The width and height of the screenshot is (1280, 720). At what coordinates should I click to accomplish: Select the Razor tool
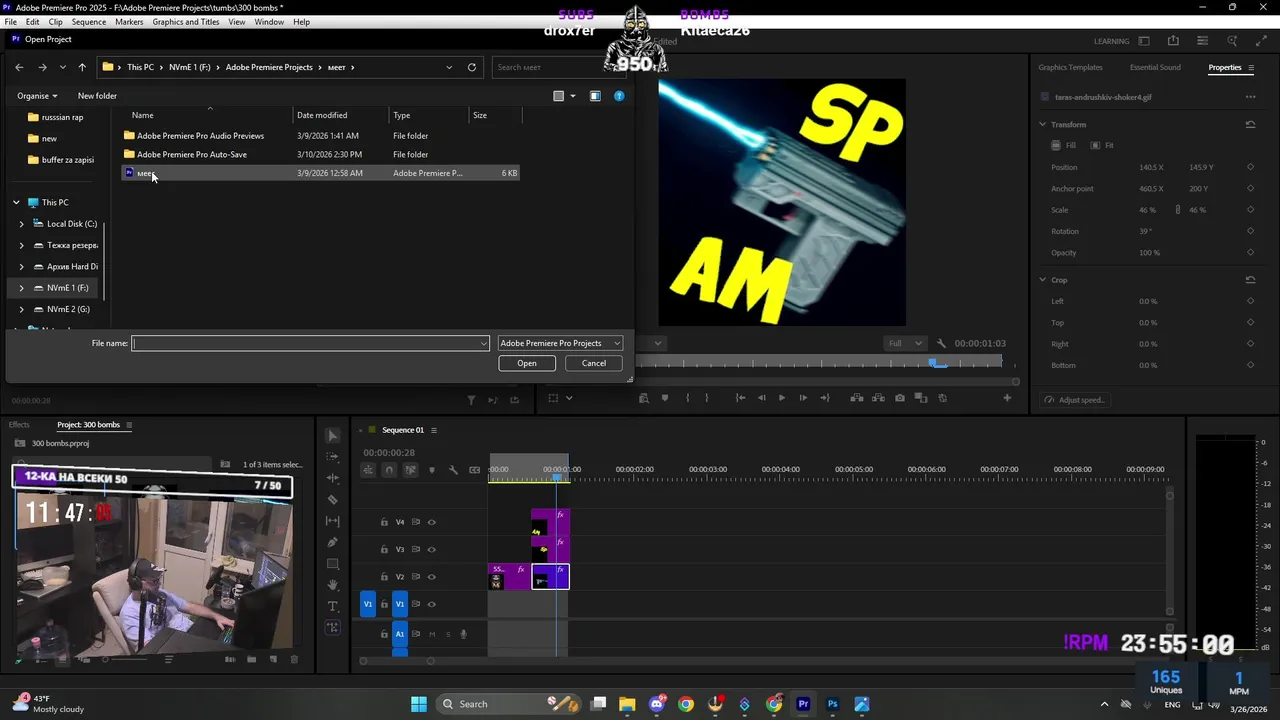333,499
